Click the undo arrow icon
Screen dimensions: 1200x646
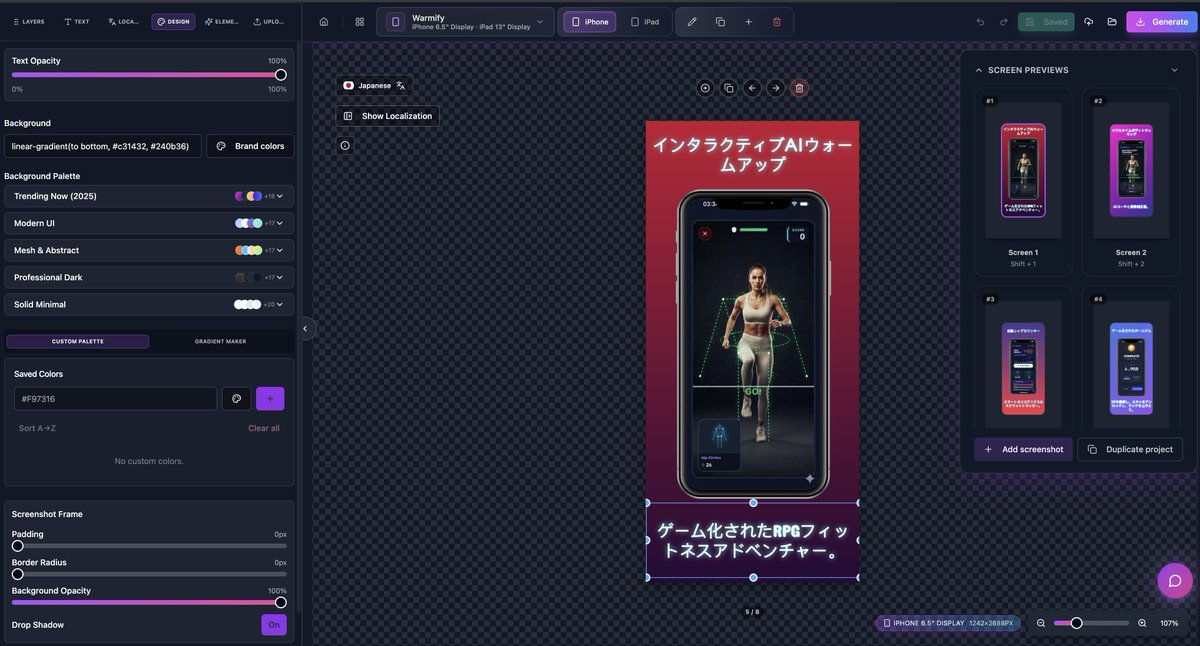pyautogui.click(x=980, y=22)
